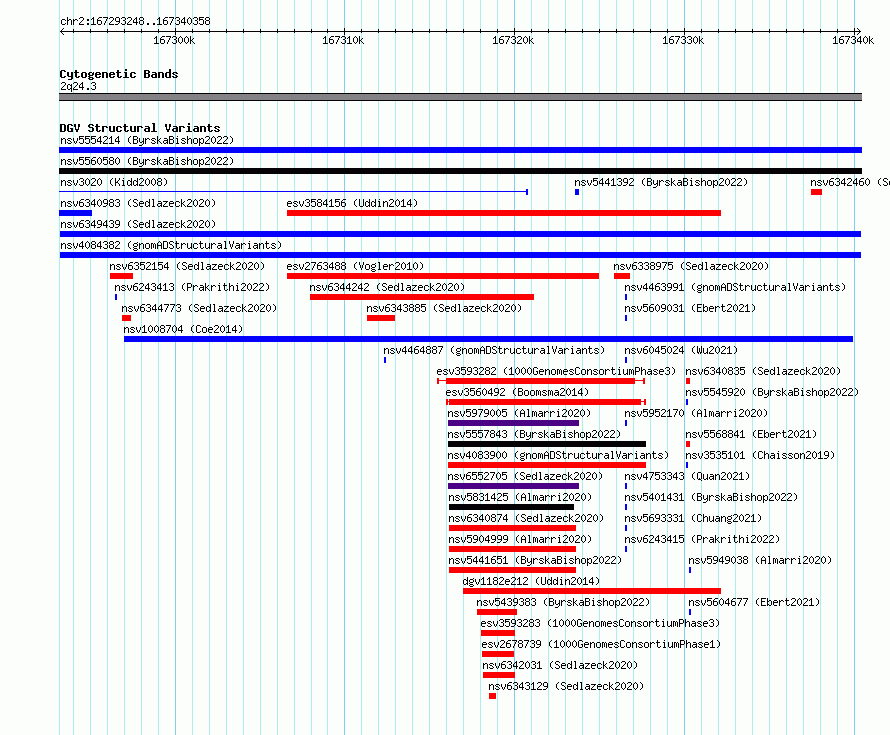Click nsv4083900 (gnomADStructuralVariants) label
The image size is (890, 735).
pos(559,455)
